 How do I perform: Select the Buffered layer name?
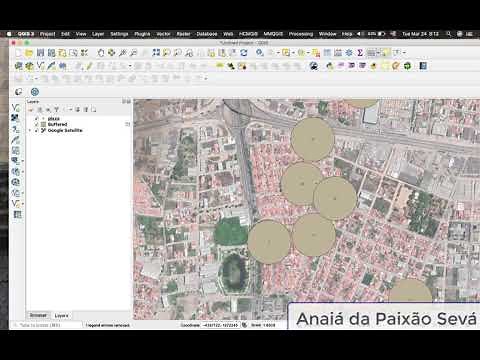[x=57, y=124]
